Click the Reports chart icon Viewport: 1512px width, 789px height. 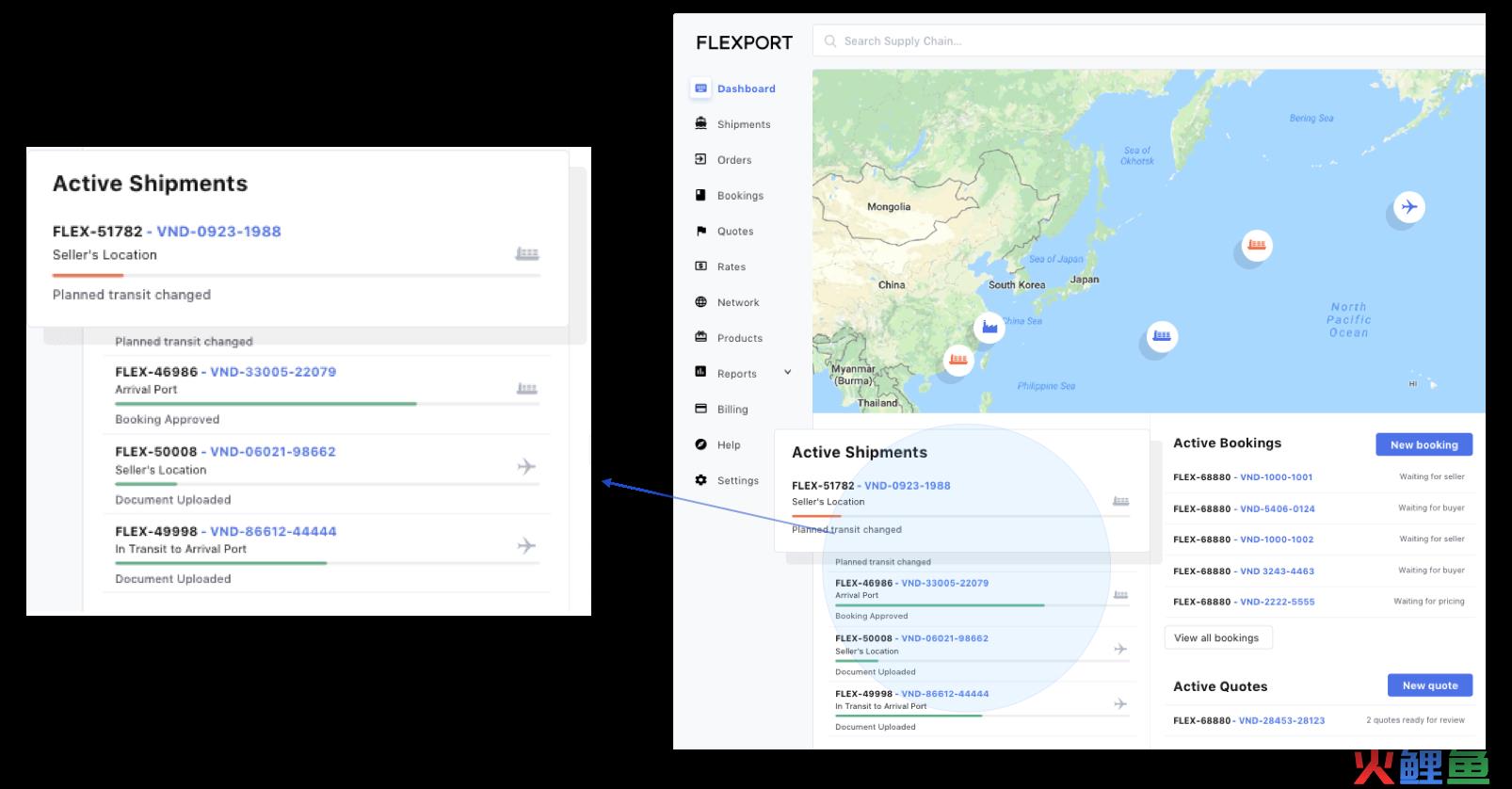pos(700,373)
